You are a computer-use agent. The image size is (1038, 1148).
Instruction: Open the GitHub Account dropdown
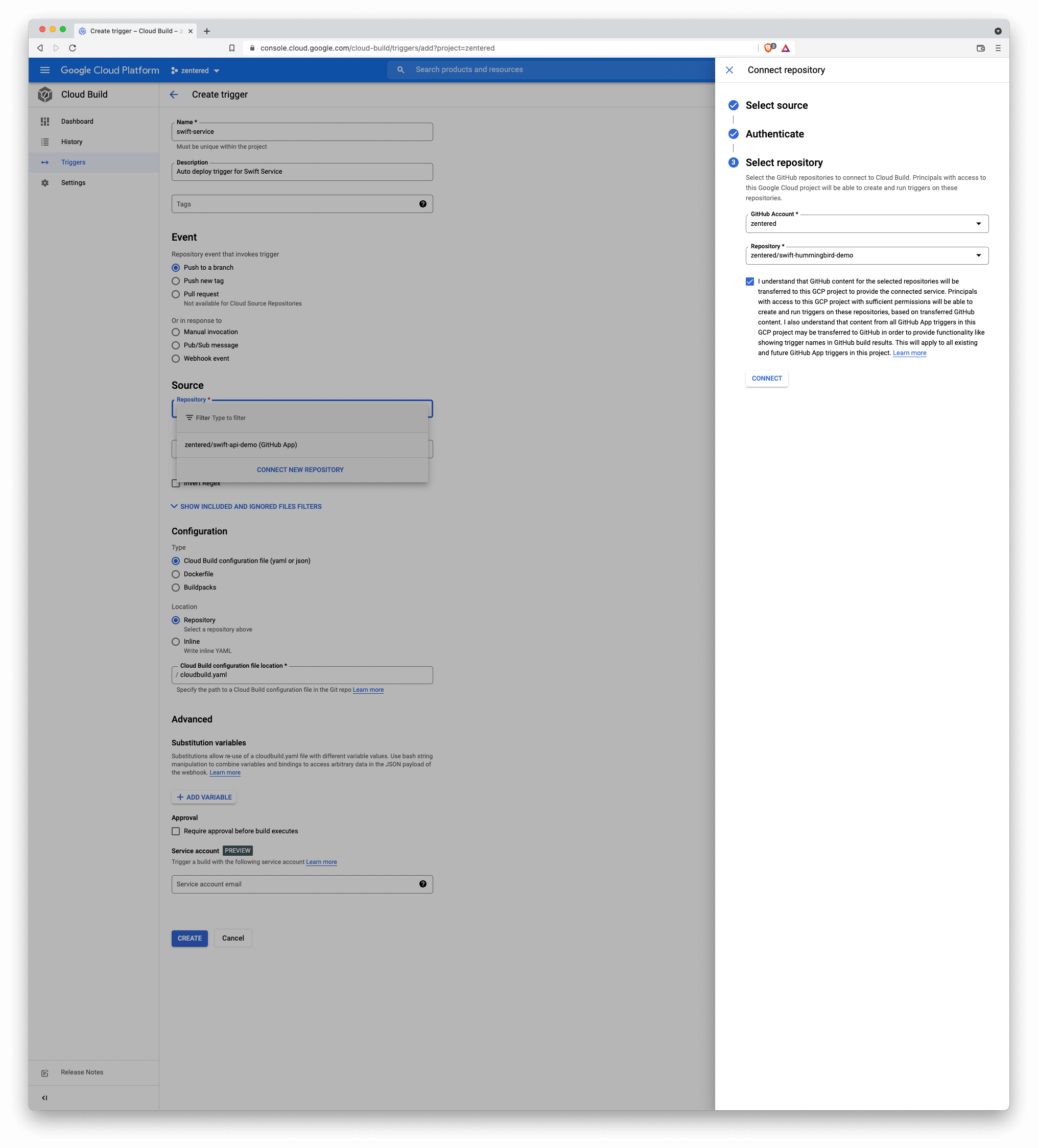pyautogui.click(x=865, y=223)
